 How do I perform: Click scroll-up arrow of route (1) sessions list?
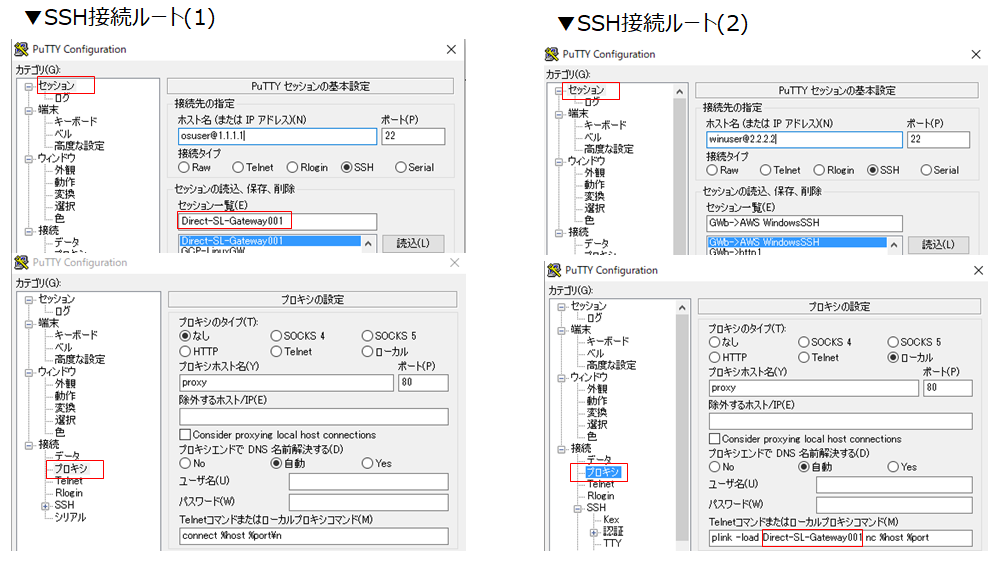pyautogui.click(x=368, y=244)
